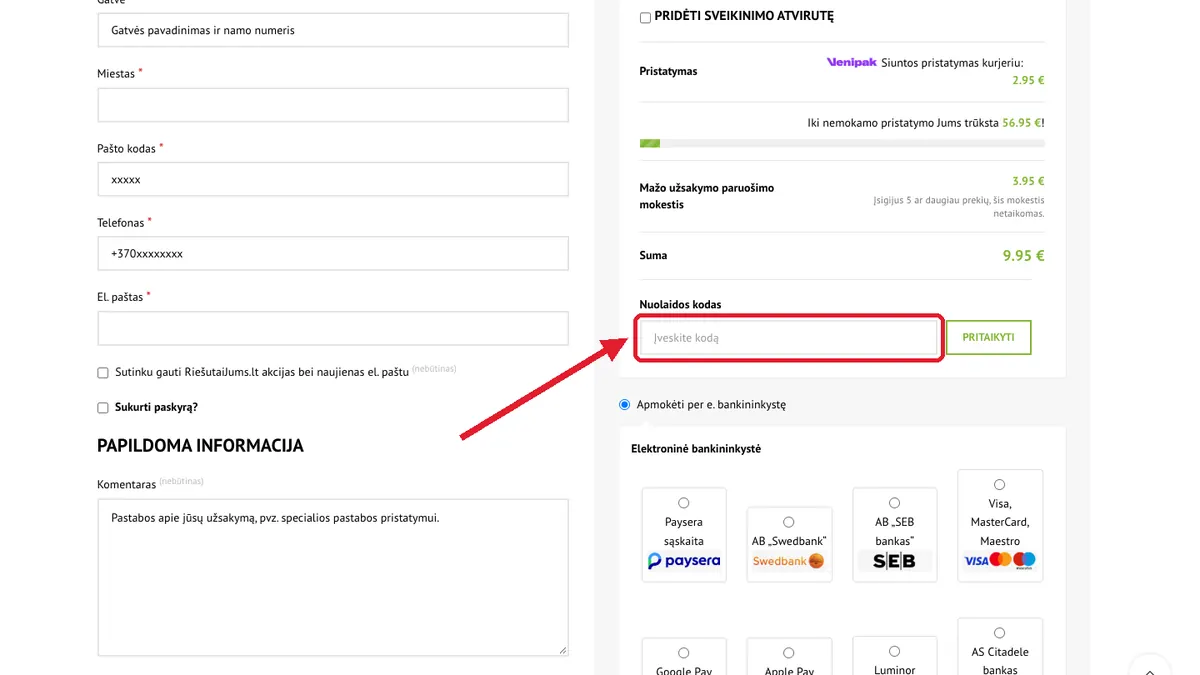1200x675 pixels.
Task: Click inside the Komentaras text area
Action: pyautogui.click(x=333, y=578)
